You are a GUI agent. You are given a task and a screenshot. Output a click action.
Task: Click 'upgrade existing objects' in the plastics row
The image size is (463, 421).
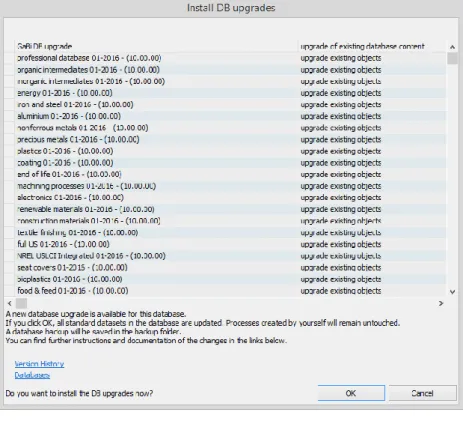341,151
